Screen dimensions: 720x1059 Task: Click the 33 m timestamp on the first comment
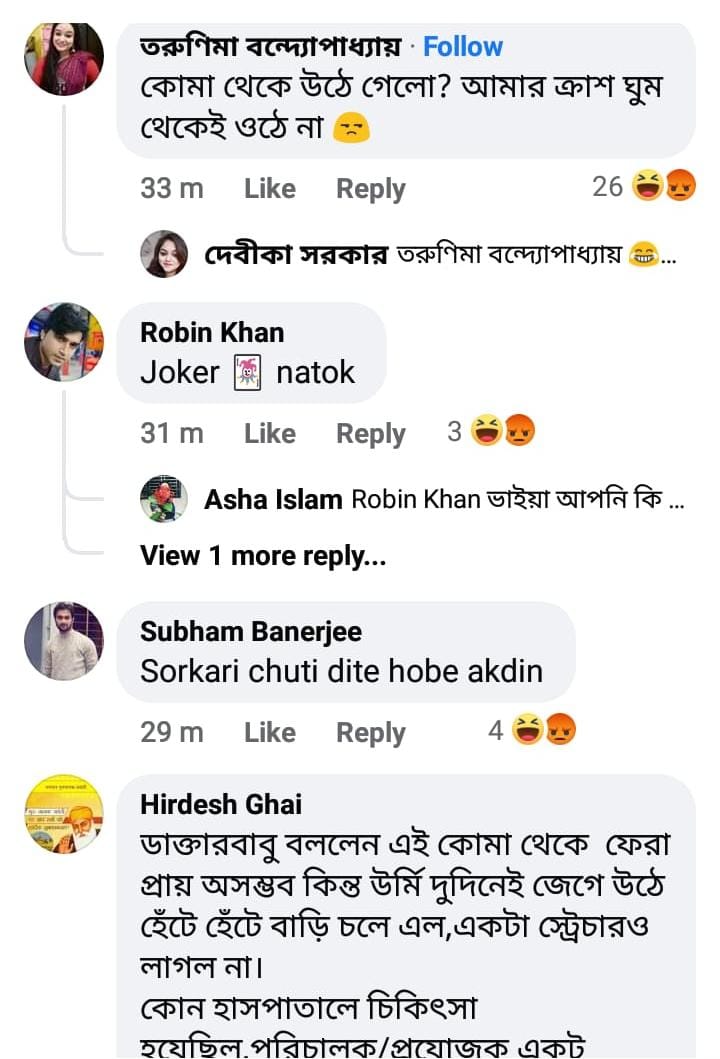(x=171, y=188)
